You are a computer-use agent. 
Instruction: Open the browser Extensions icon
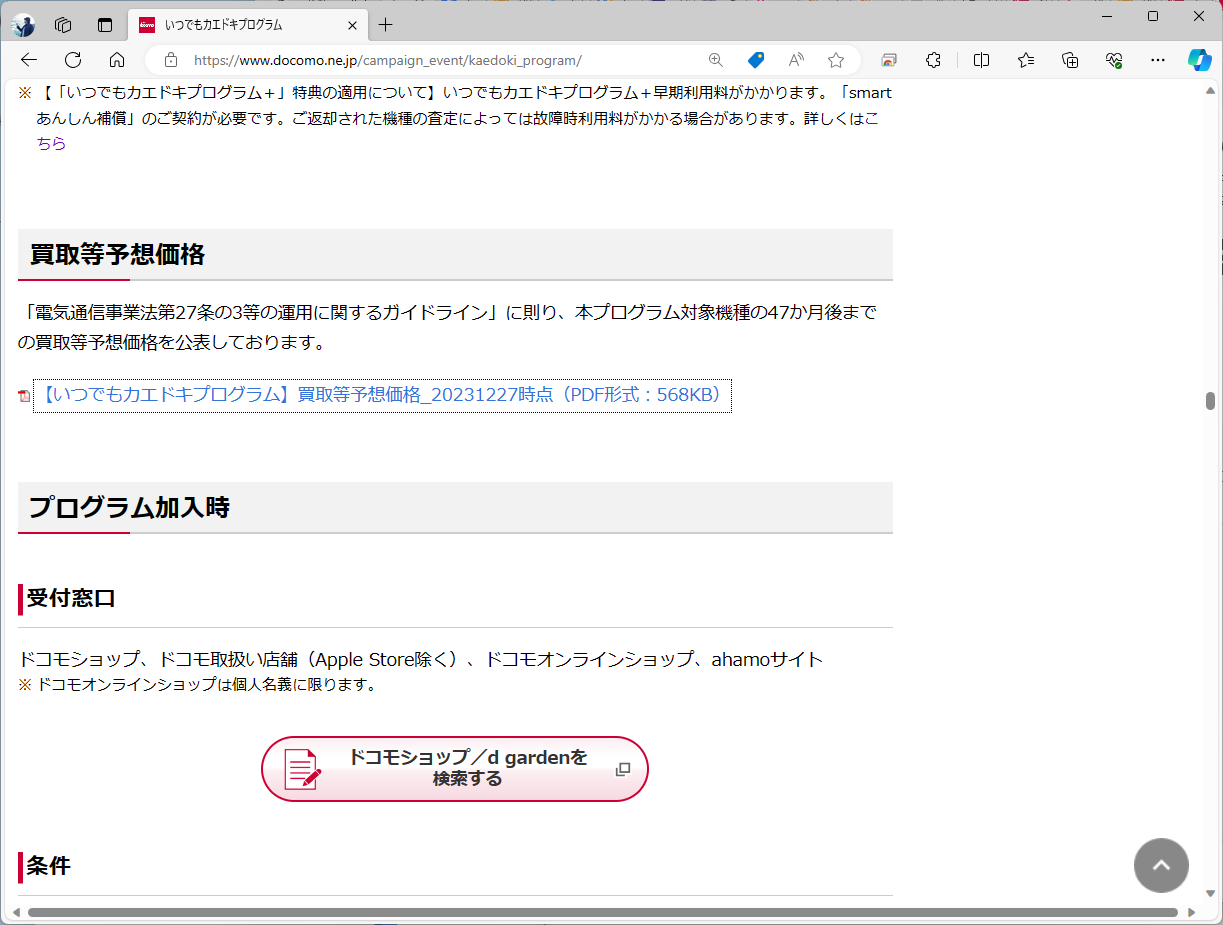(x=933, y=60)
